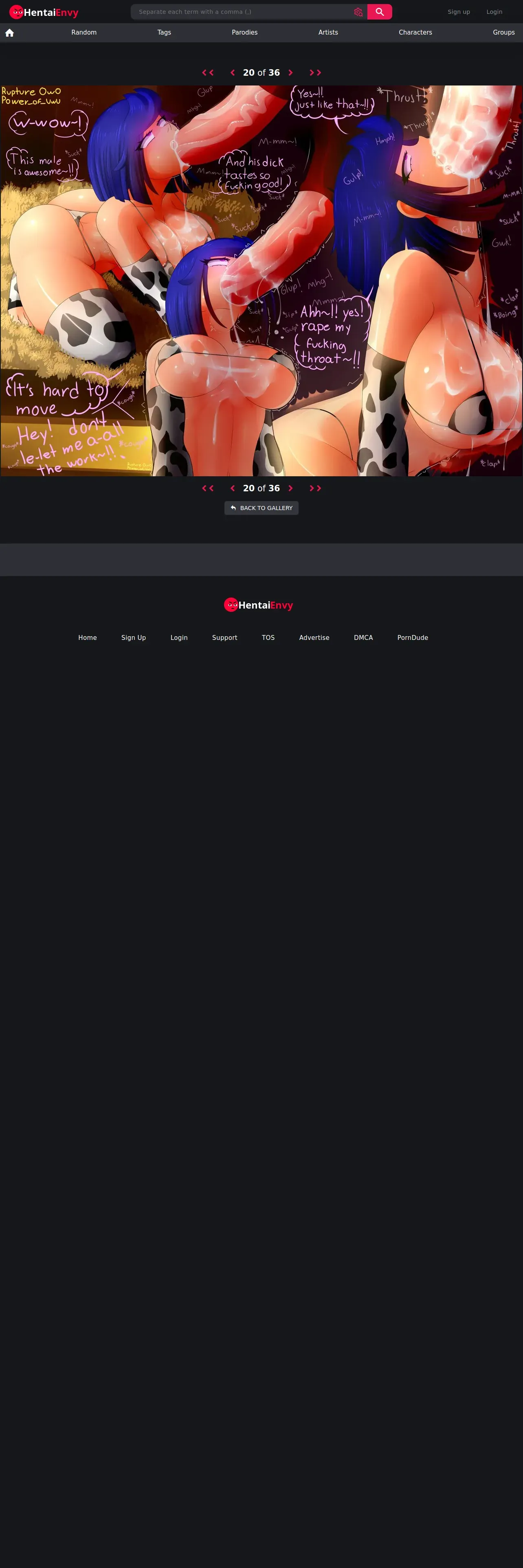
Task: Open advanced search settings gear icon
Action: pyautogui.click(x=358, y=12)
